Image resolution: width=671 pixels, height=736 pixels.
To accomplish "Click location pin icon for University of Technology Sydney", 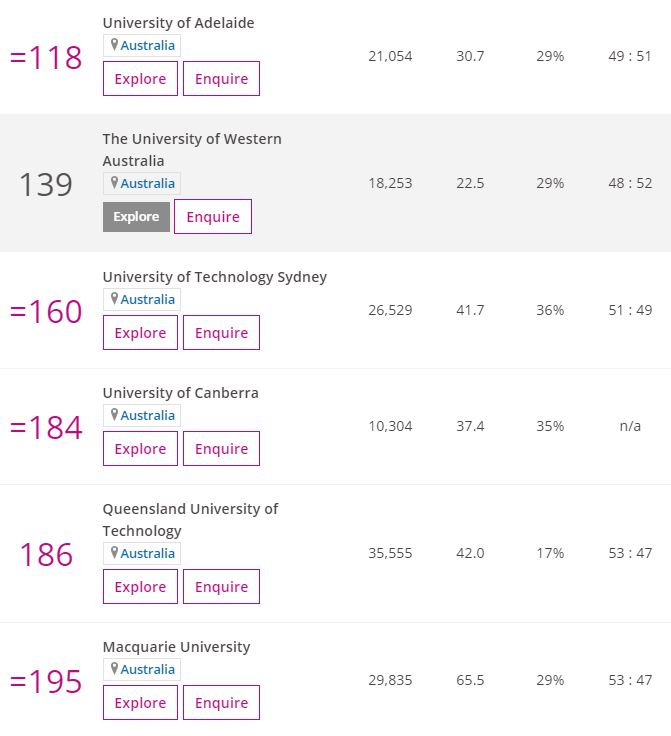I will coord(114,299).
